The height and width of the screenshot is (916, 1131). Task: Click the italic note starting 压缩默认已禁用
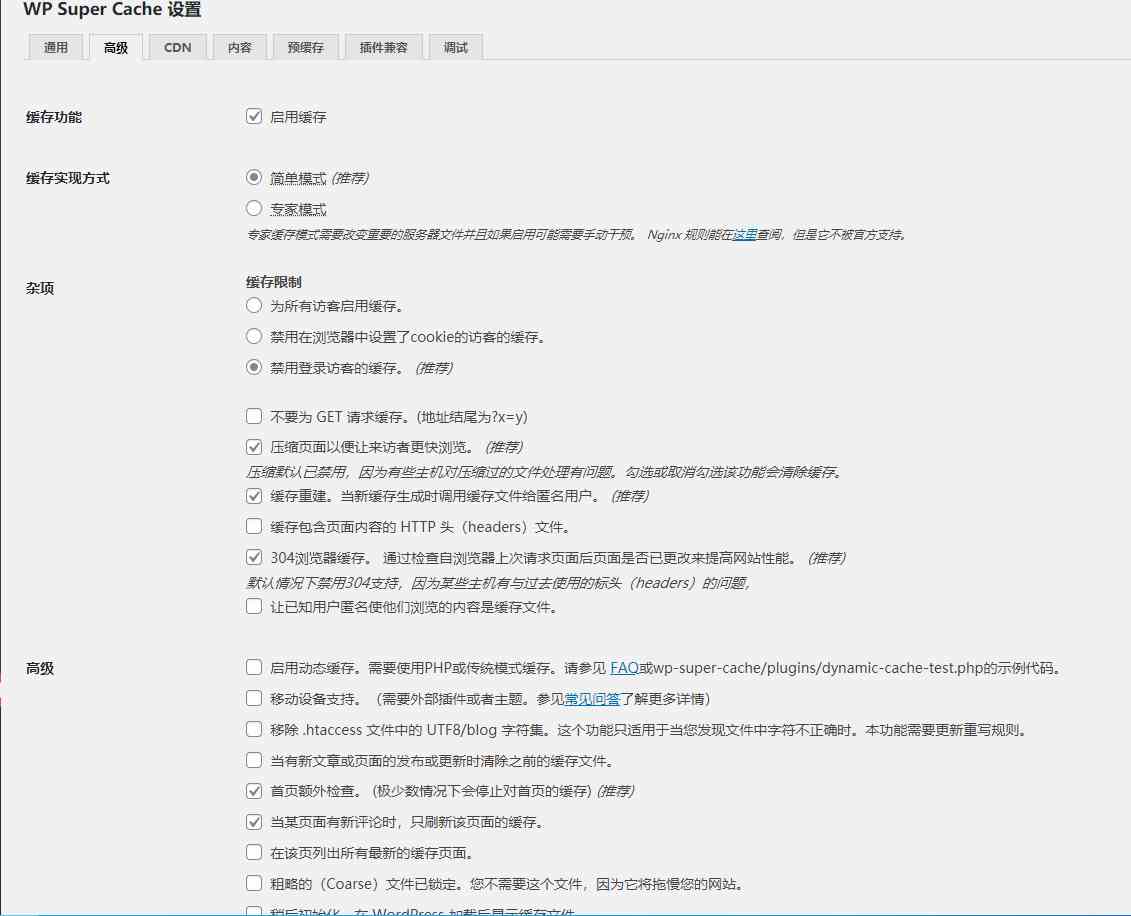(545, 472)
